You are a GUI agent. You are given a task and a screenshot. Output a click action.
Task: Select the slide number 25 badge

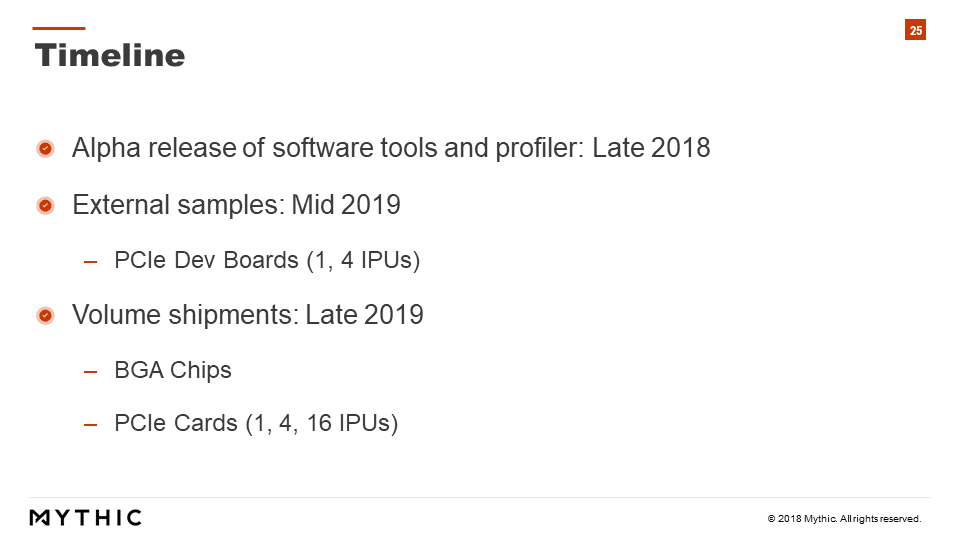[x=915, y=30]
